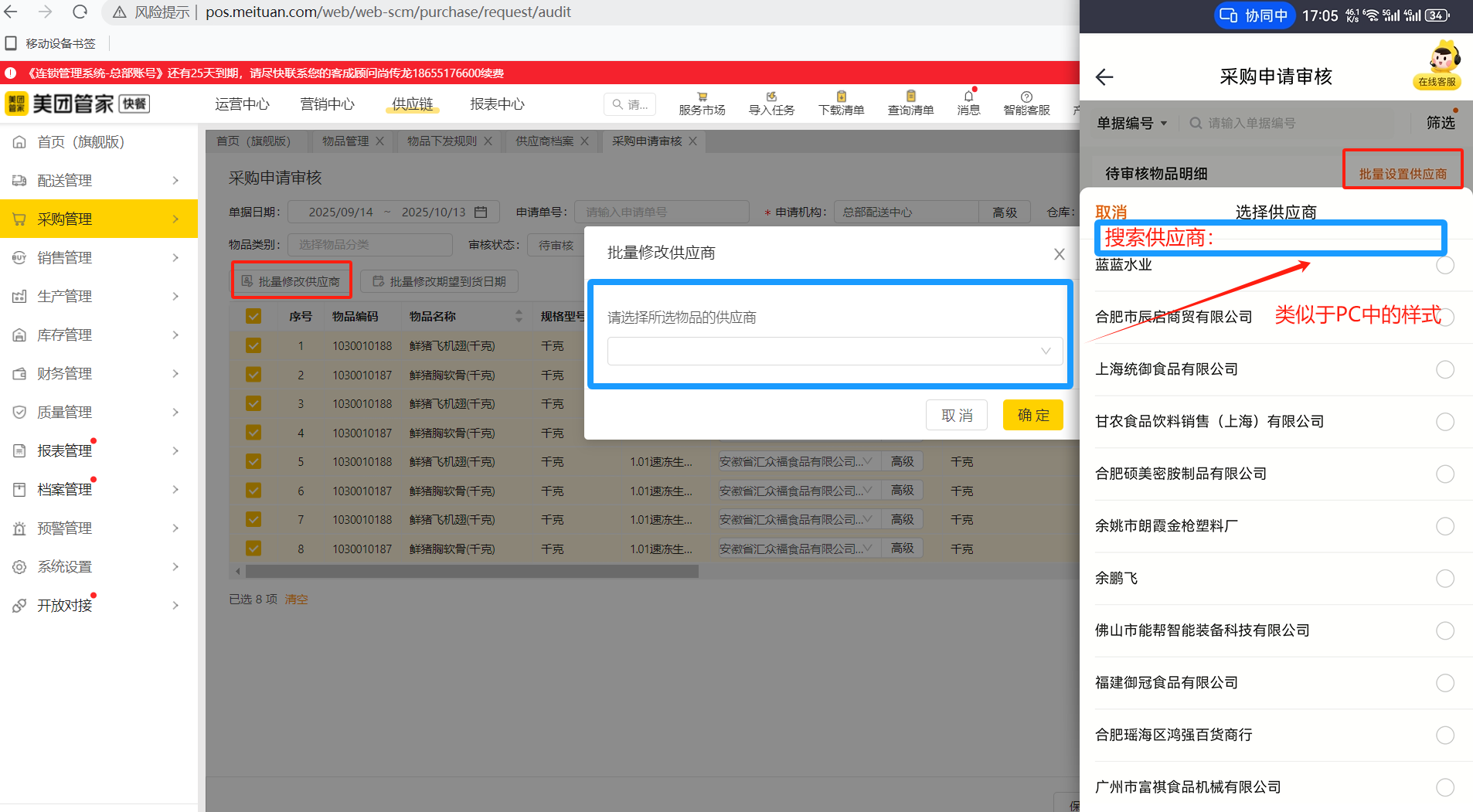Open the 运营中心 top menu
The image size is (1473, 812).
tap(242, 104)
